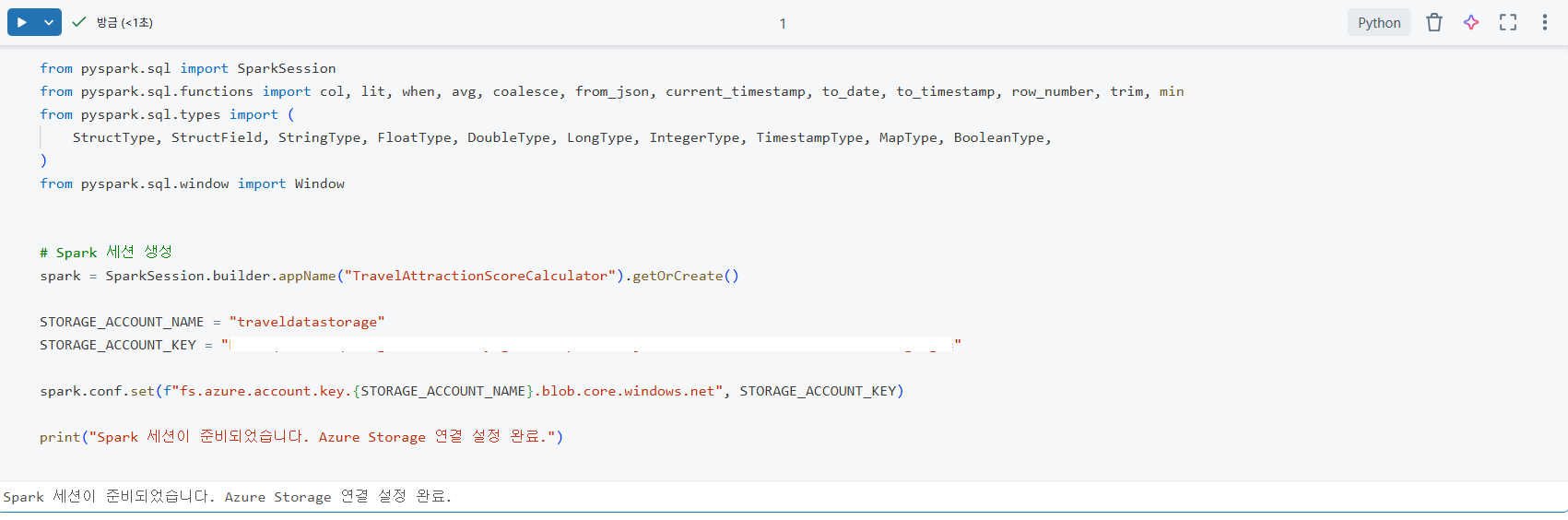Viewport: 1568px width, 520px height.
Task: Click the spark.conf.set configuration line
Action: 472,391
